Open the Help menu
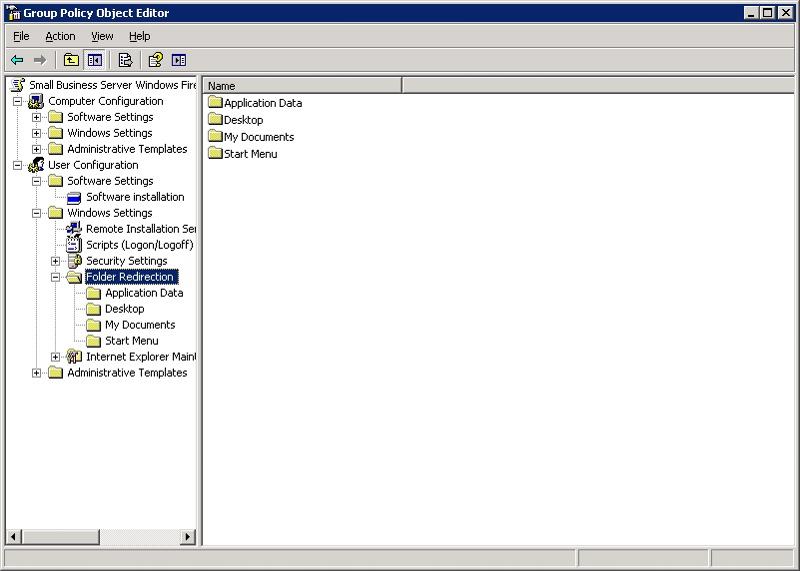This screenshot has height=571, width=800. point(139,36)
